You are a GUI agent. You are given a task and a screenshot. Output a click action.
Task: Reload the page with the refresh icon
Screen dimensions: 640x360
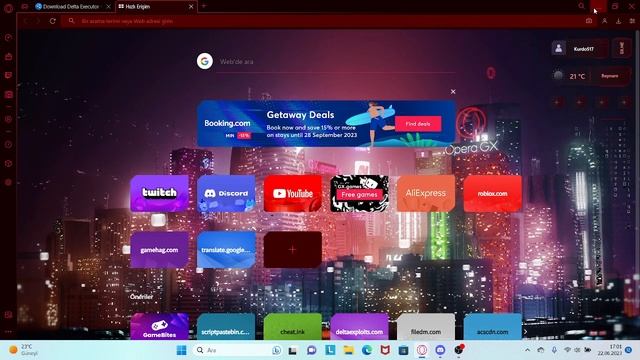[53, 21]
